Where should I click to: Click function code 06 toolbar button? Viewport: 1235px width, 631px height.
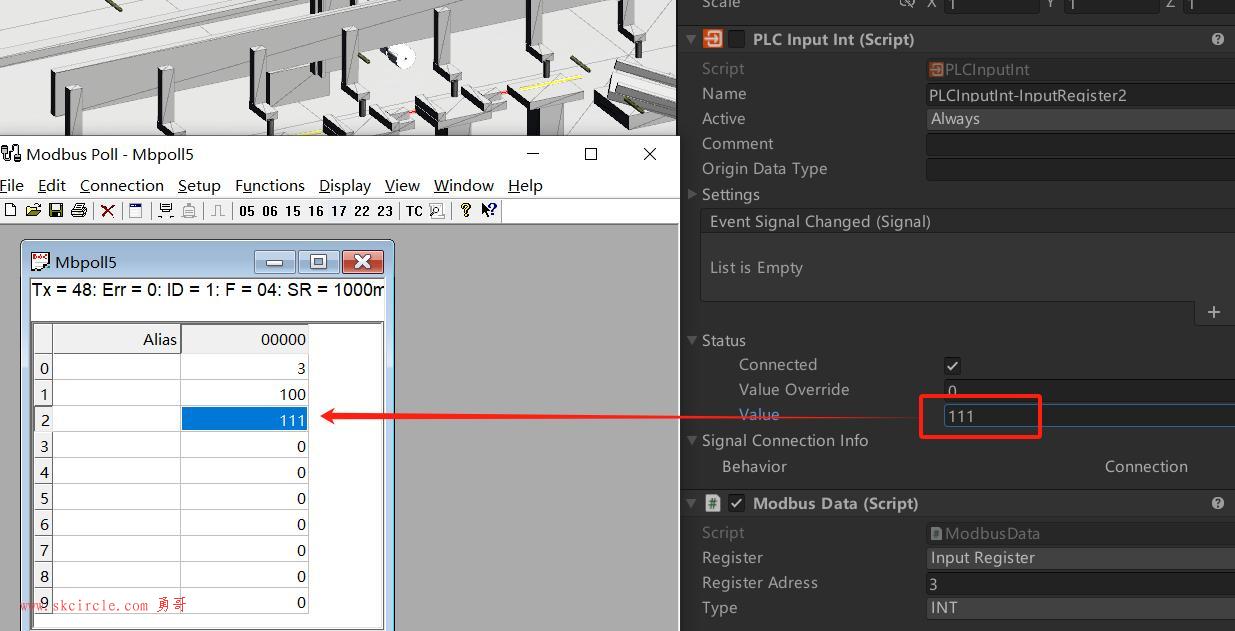tap(270, 211)
